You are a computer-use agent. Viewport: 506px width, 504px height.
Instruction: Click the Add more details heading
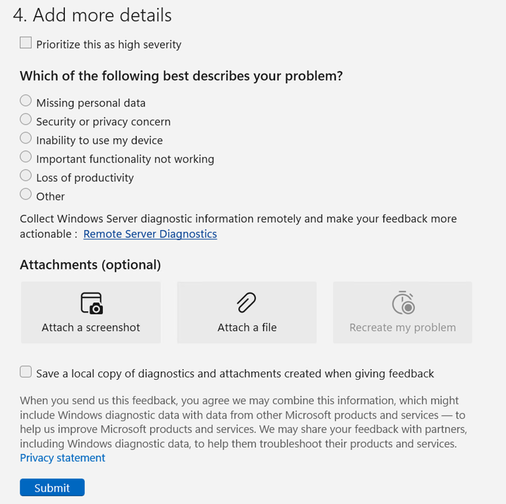[92, 15]
